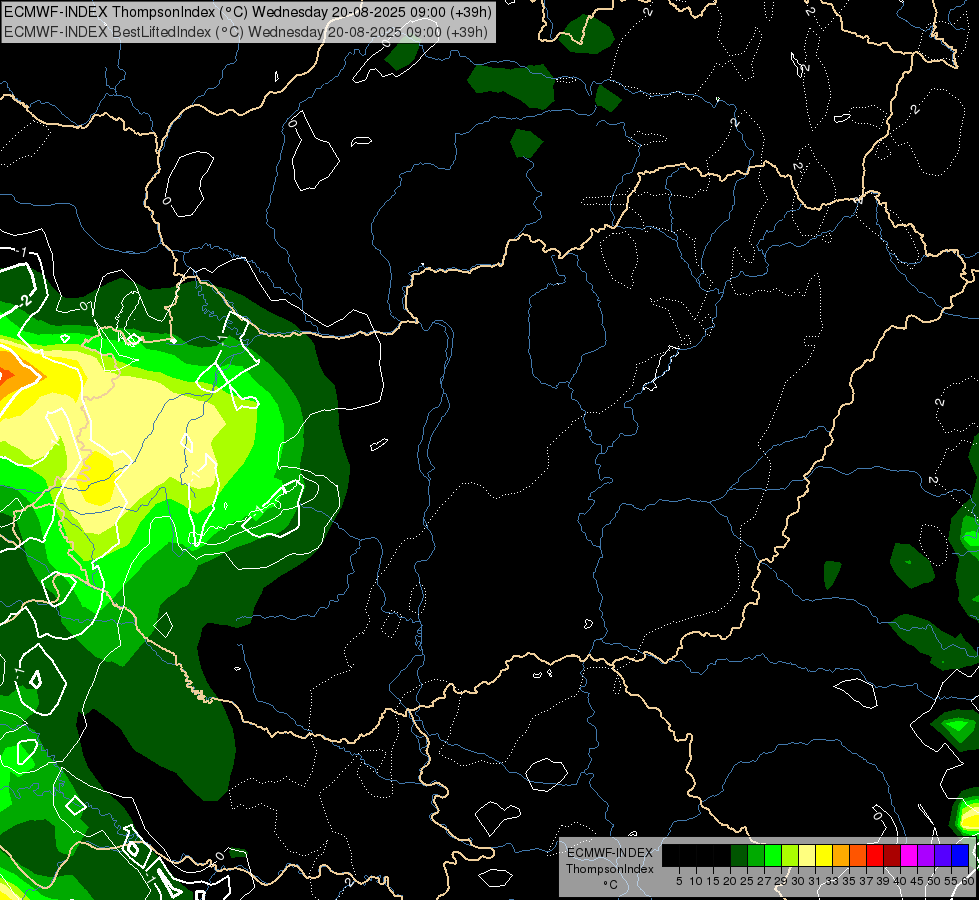Click the legend tick value 37
This screenshot has height=900, width=979.
point(867,881)
